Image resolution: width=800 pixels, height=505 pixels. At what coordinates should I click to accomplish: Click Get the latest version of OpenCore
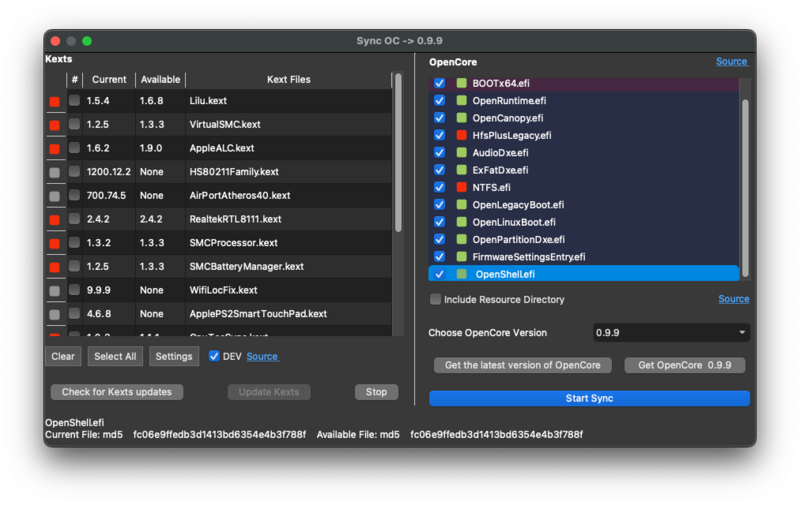pos(522,365)
